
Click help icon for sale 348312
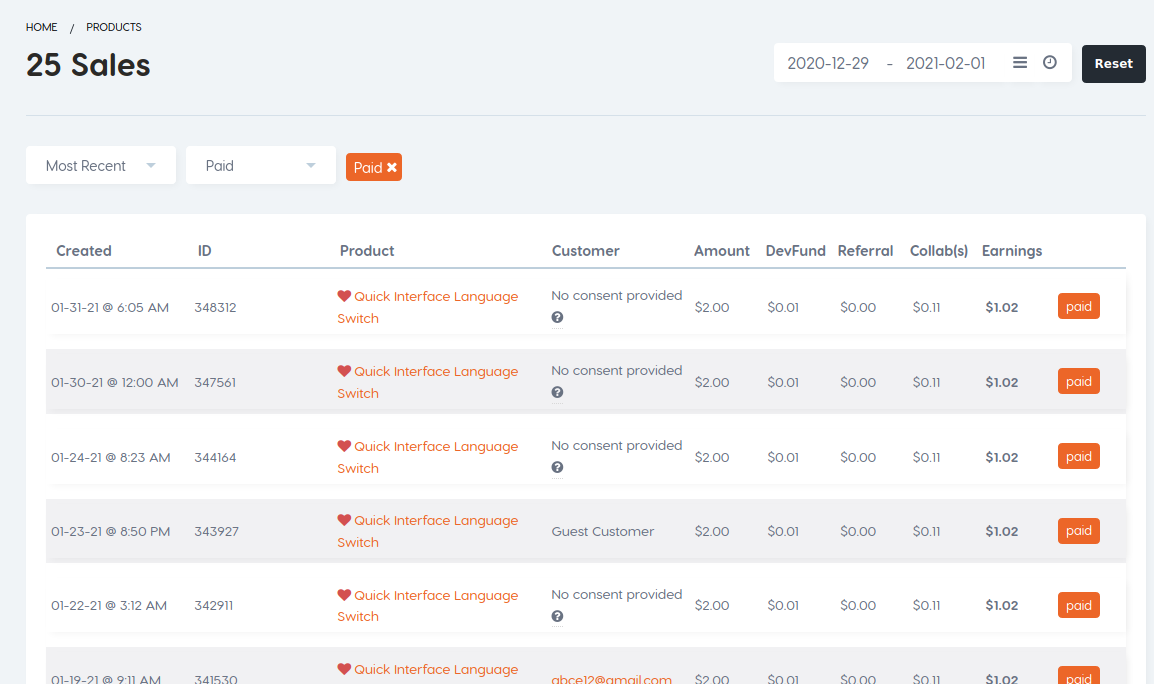point(557,317)
